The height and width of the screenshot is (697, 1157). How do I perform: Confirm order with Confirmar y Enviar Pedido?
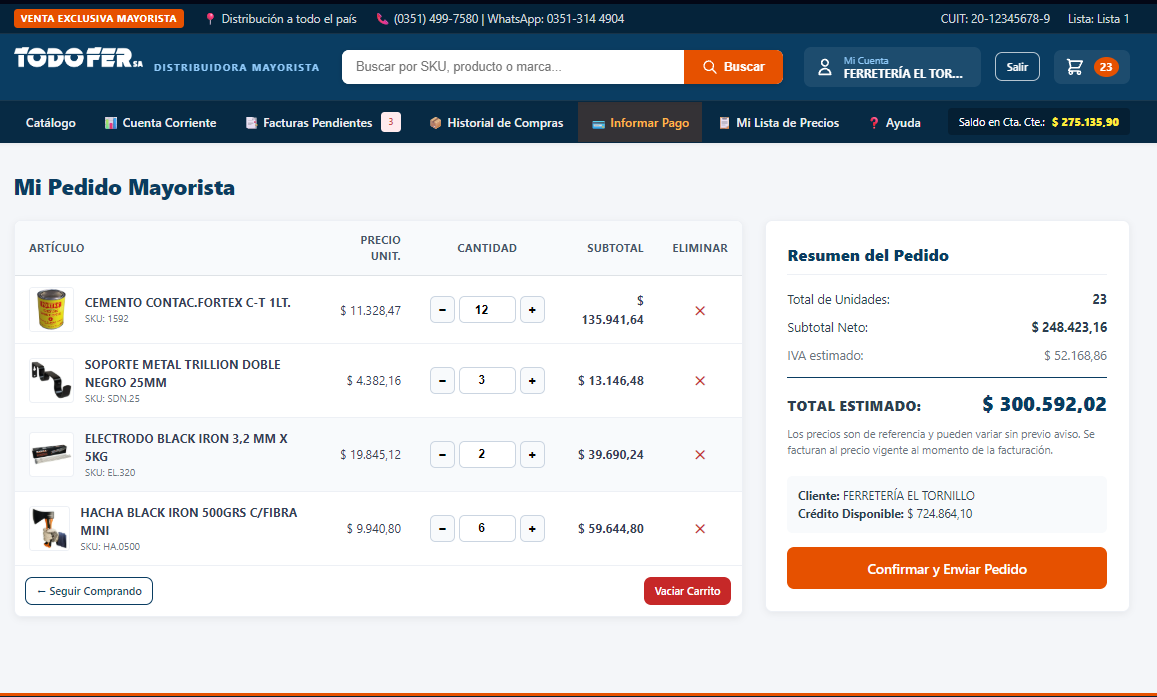click(x=947, y=568)
